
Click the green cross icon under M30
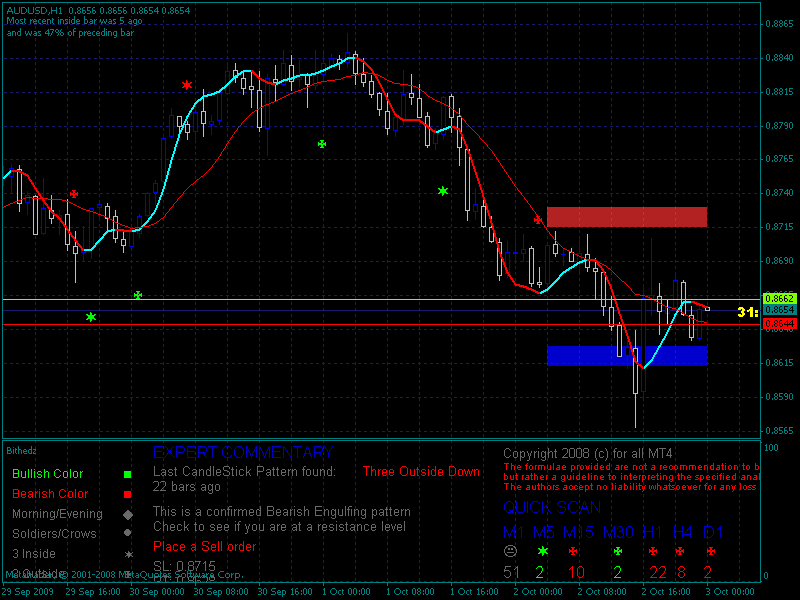click(x=618, y=551)
